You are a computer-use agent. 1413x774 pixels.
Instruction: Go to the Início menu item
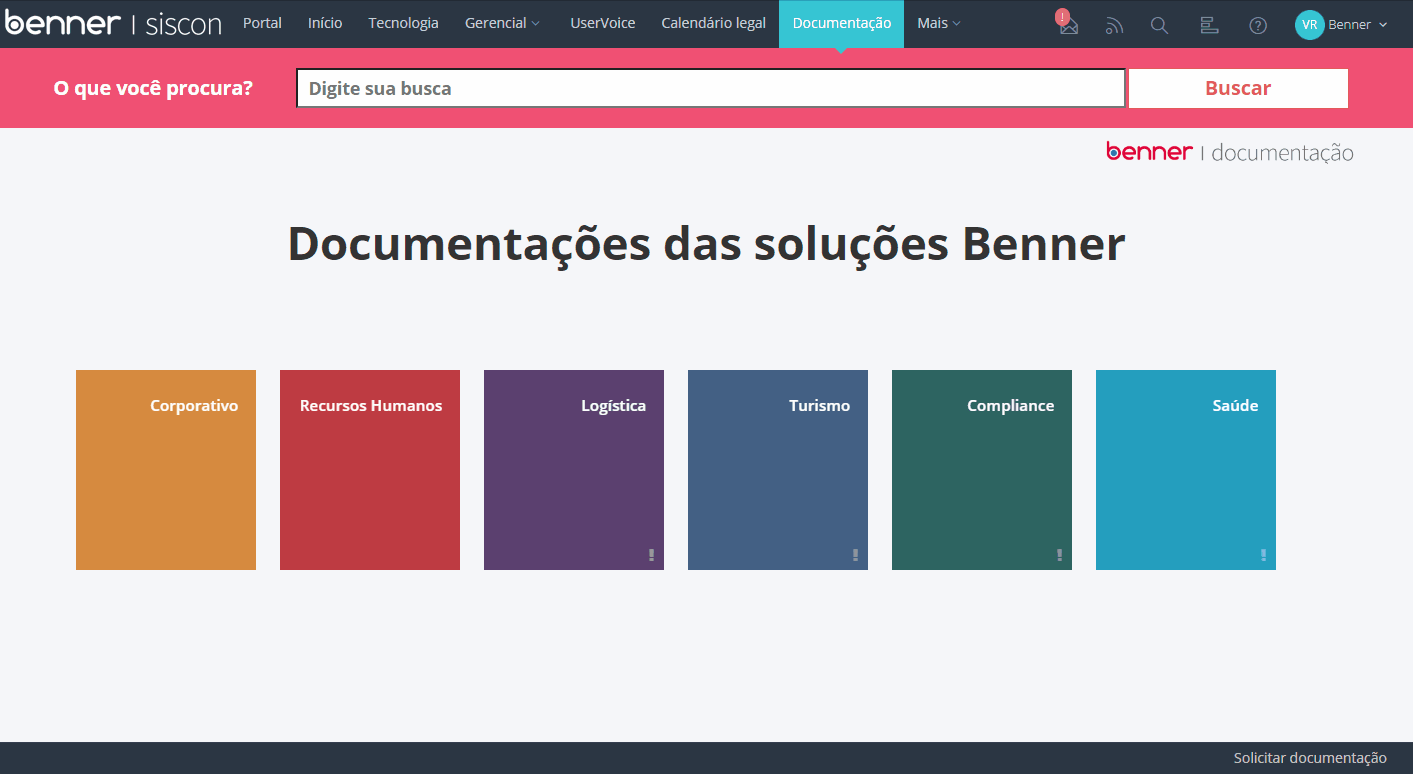coord(325,23)
